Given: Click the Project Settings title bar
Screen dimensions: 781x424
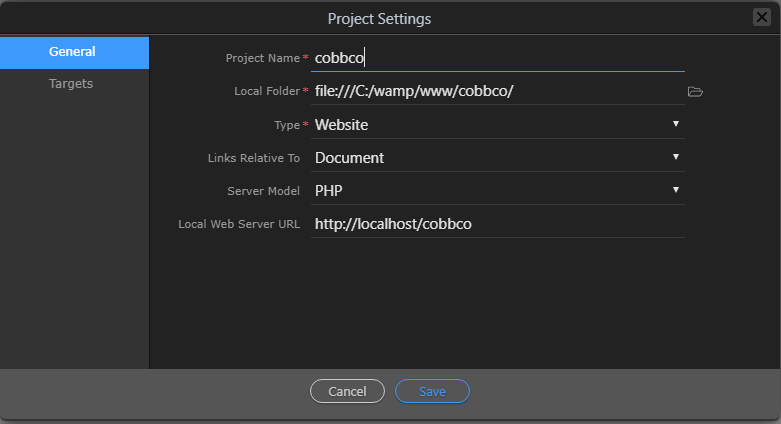Looking at the screenshot, I should (x=379, y=18).
